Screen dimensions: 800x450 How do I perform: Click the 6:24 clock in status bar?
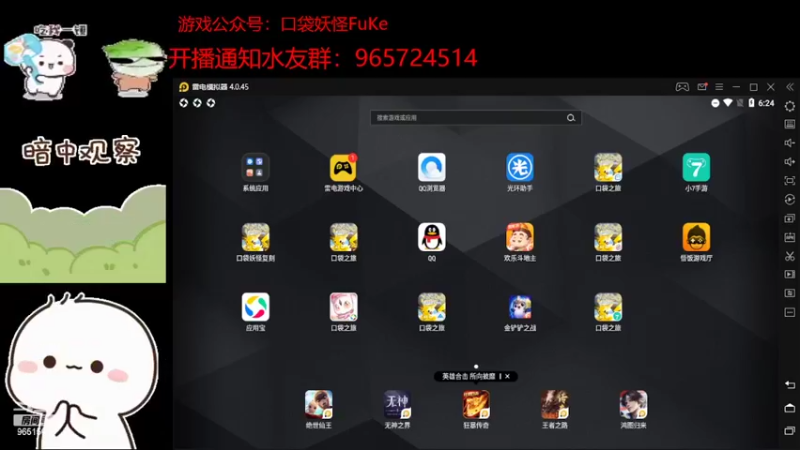coord(766,103)
